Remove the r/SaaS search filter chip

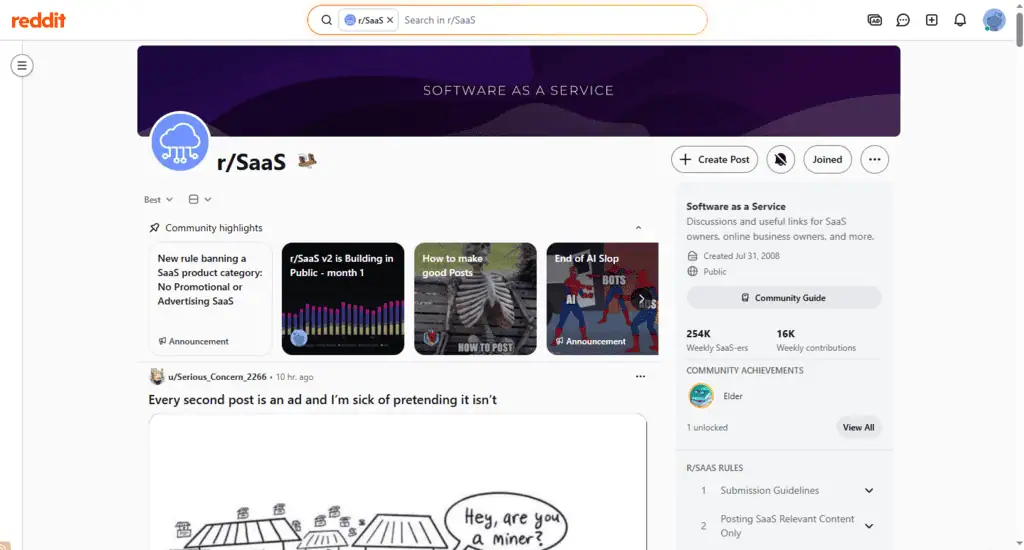390,20
